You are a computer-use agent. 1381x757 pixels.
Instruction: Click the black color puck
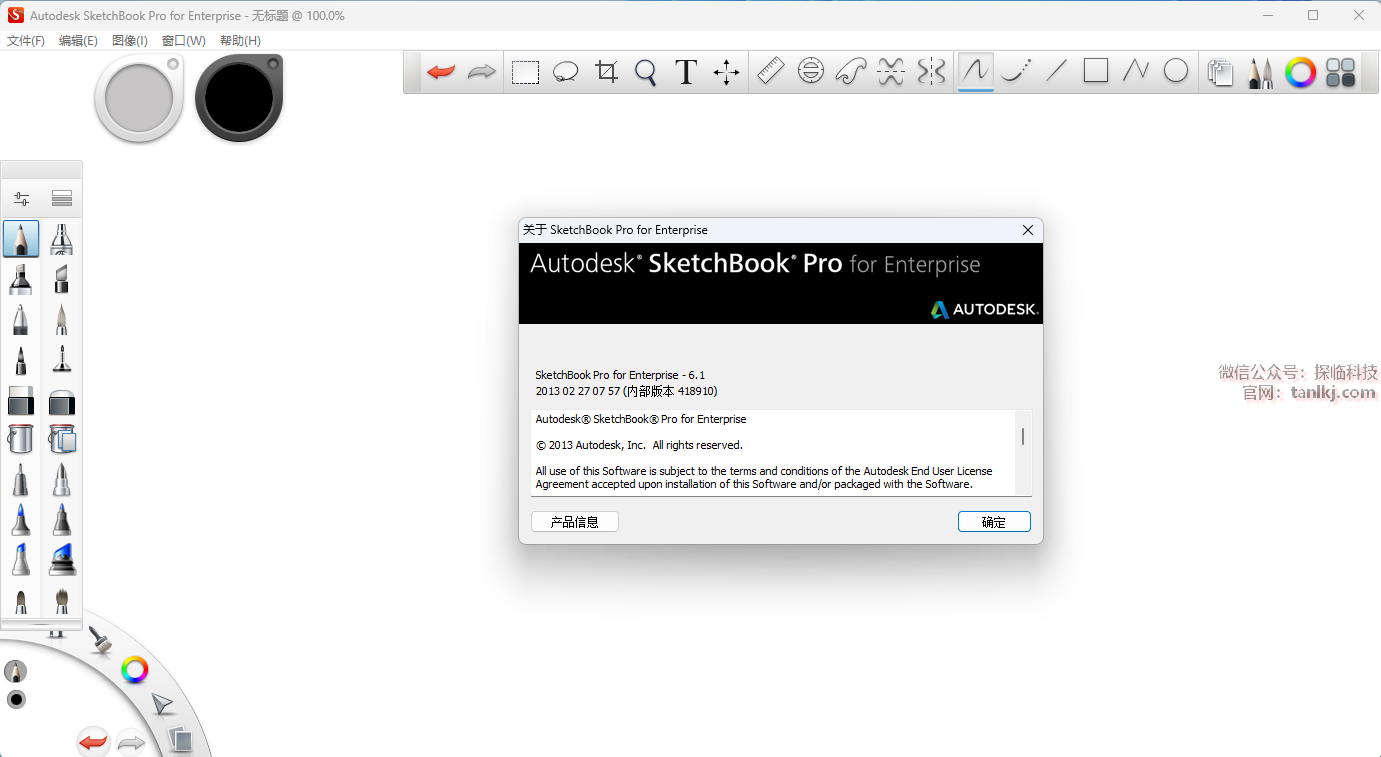(239, 98)
